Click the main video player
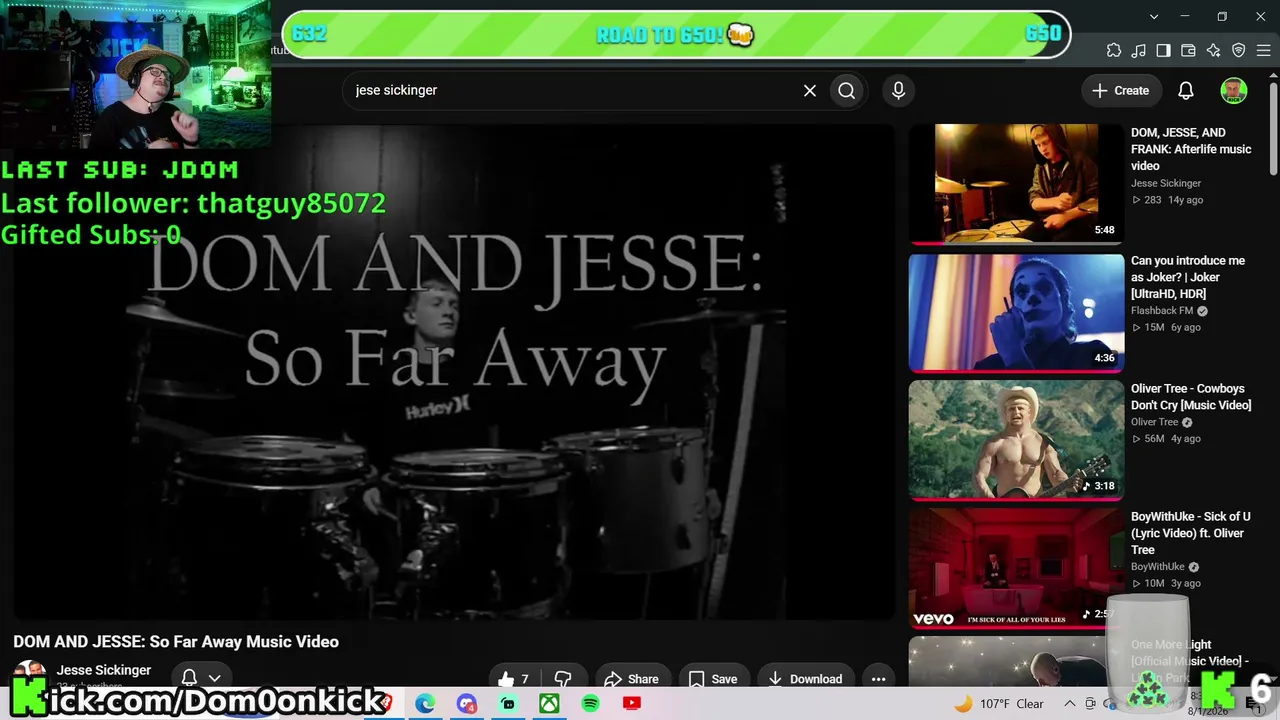Screen dimensions: 1280x720 pyautogui.click(x=454, y=370)
